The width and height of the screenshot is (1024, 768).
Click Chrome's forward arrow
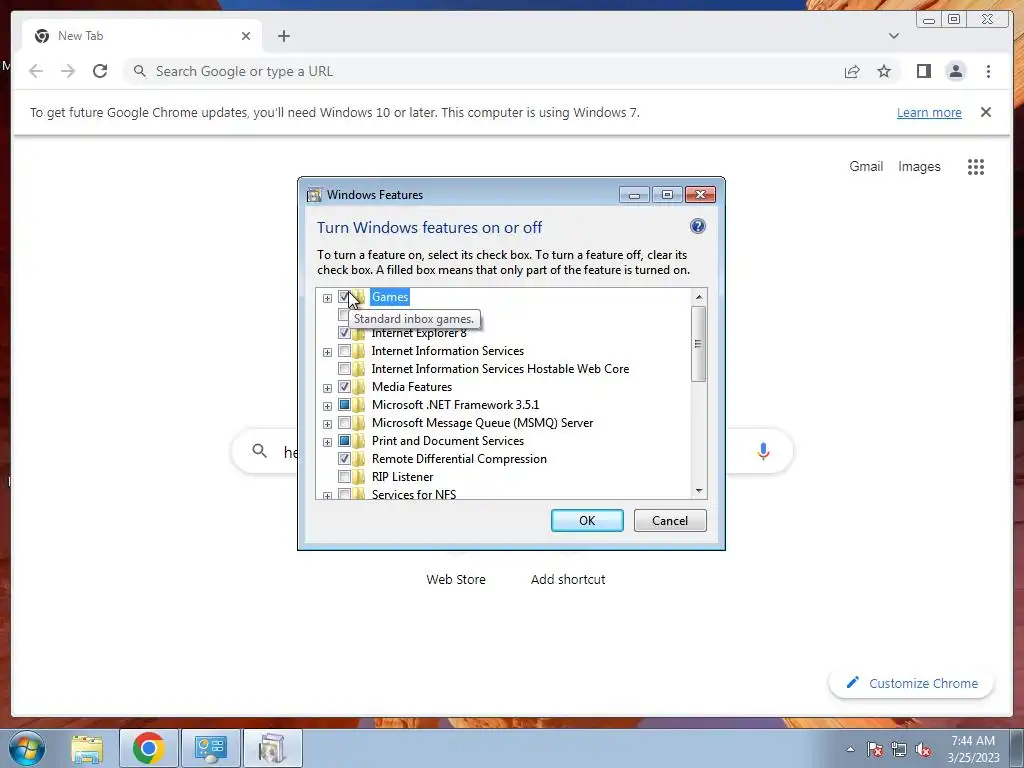68,71
